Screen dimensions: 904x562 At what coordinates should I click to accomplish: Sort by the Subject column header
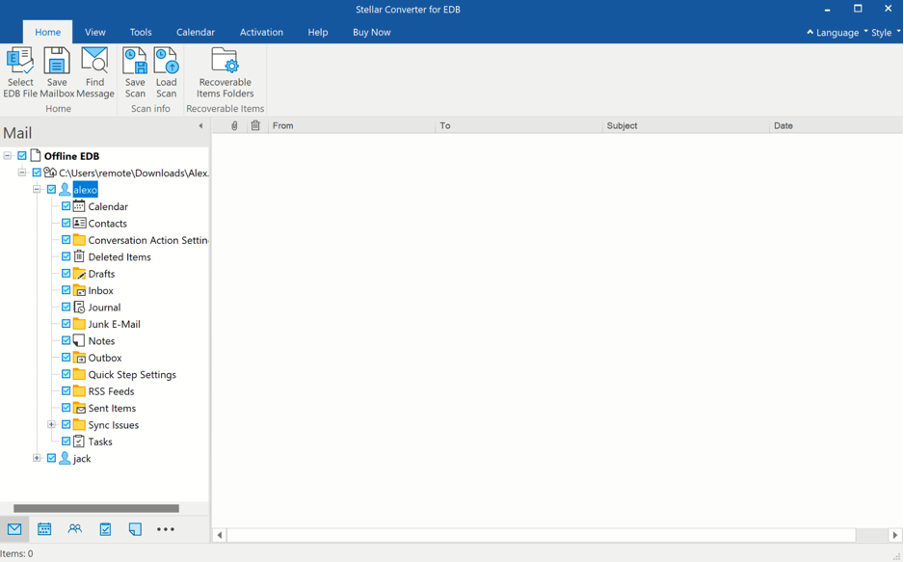pyautogui.click(x=686, y=126)
